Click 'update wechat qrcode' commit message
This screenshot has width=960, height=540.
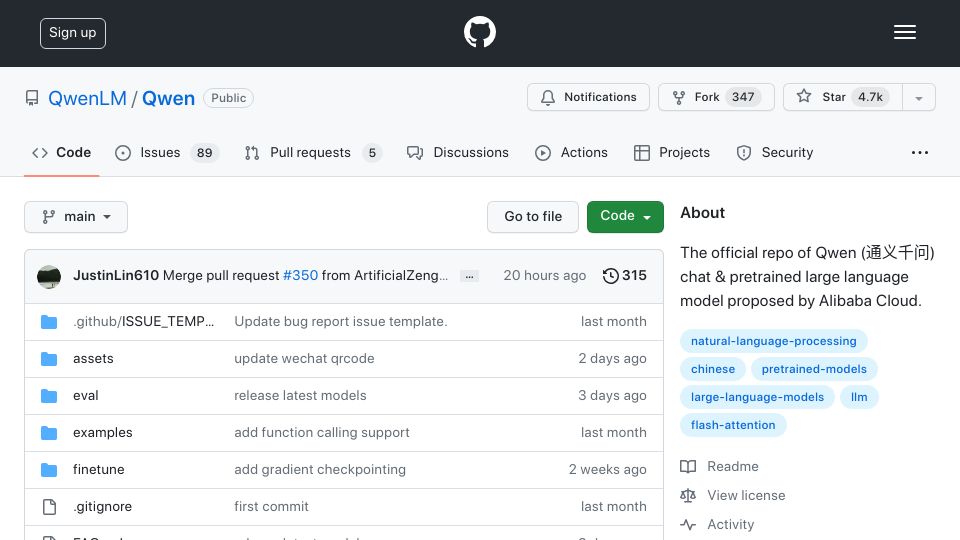pos(304,359)
